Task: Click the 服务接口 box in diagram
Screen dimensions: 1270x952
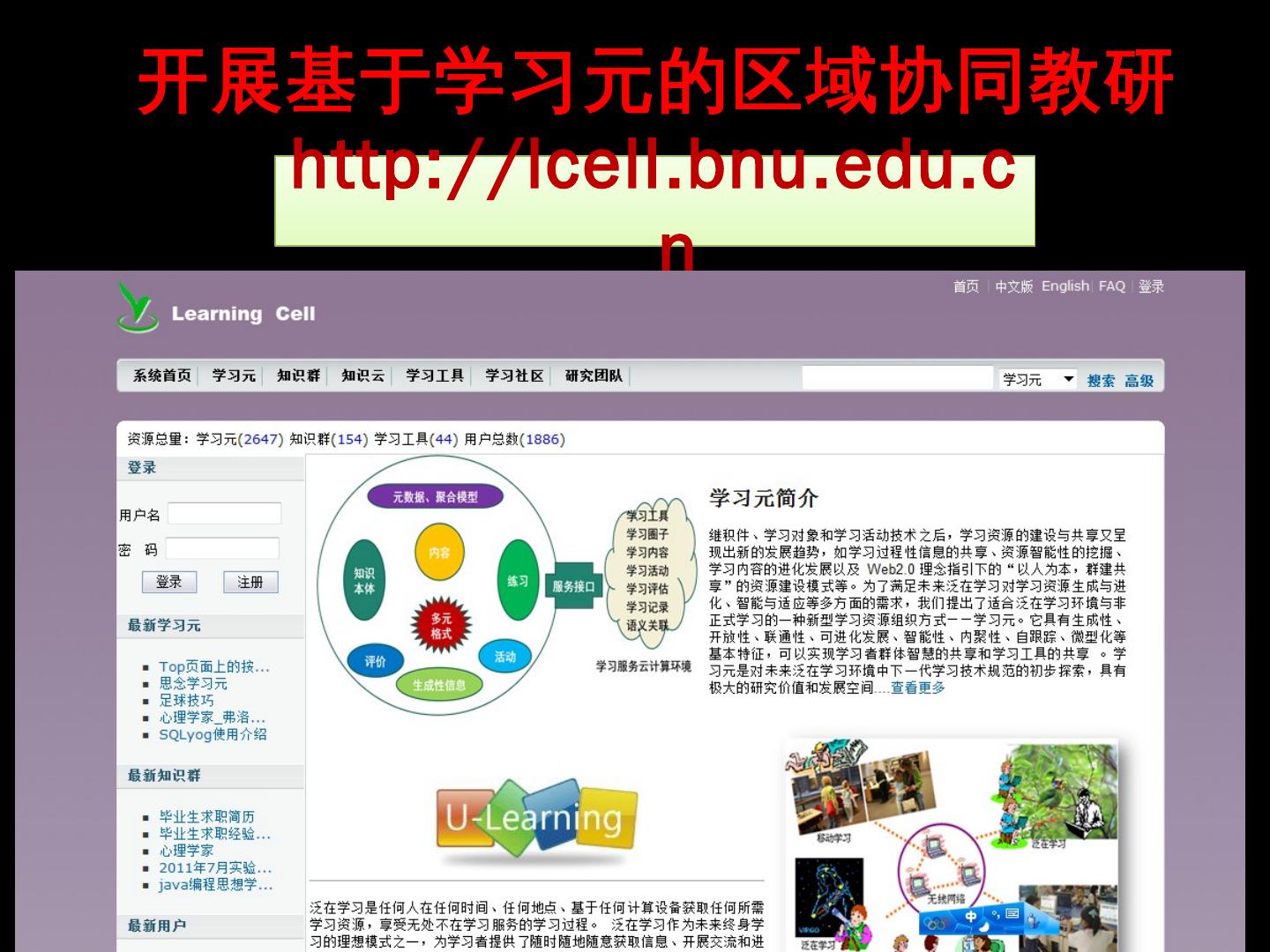Action: (574, 586)
